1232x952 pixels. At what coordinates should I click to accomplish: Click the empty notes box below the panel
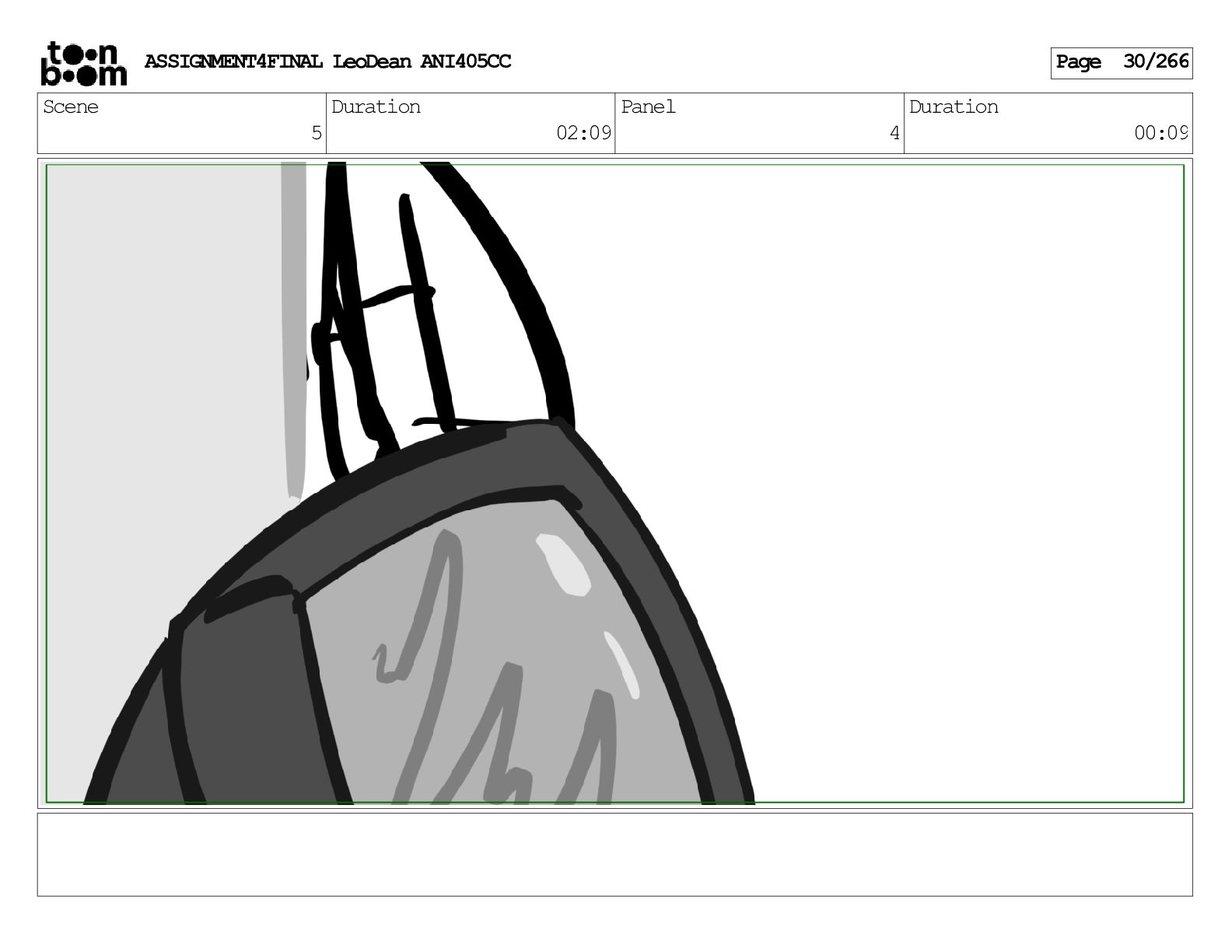pyautogui.click(x=614, y=854)
